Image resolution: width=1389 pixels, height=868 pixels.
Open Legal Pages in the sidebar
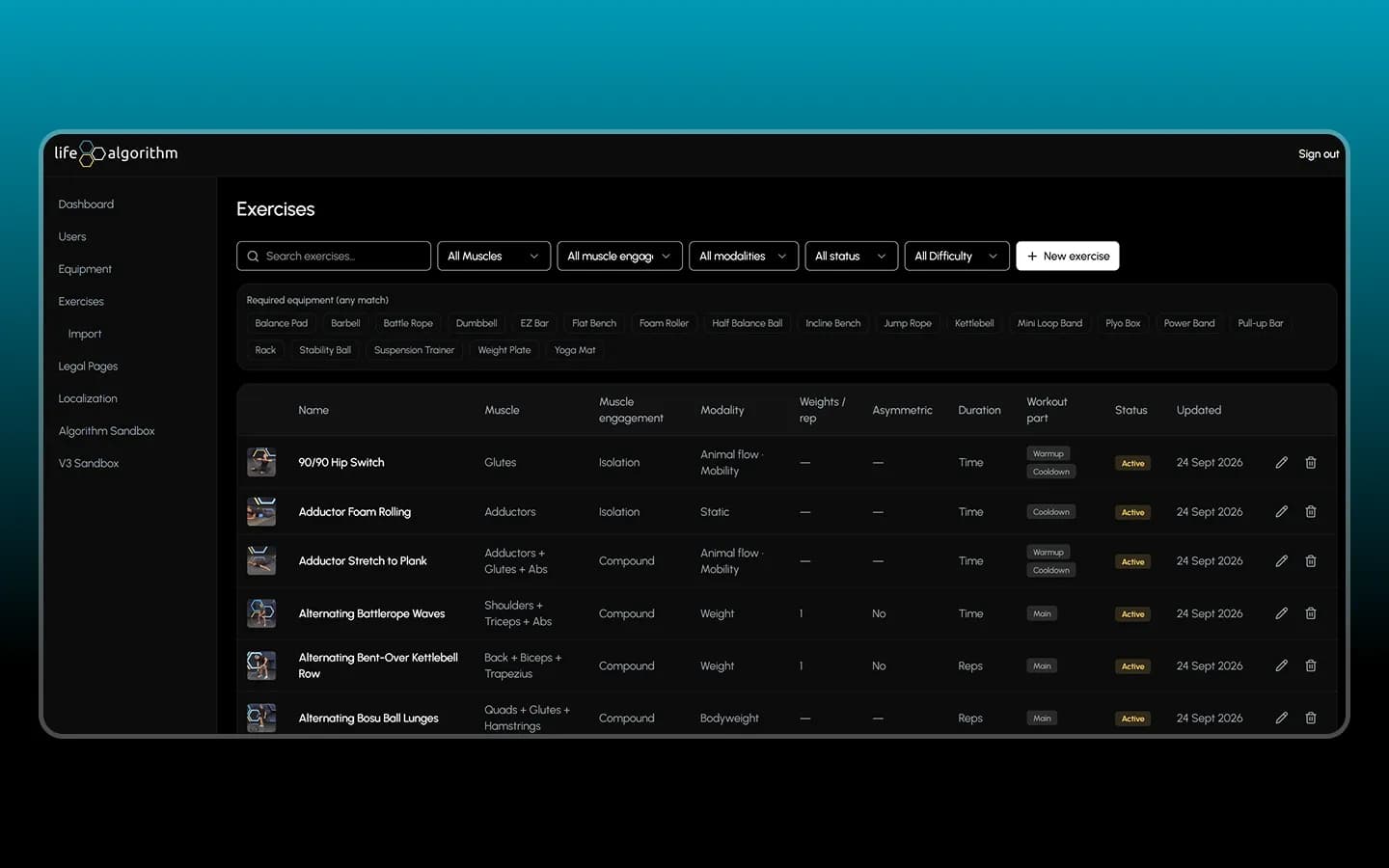88,366
